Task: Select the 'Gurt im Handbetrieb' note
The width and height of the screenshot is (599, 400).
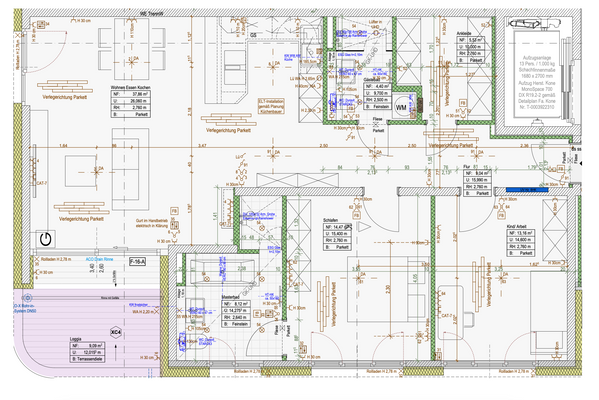Action: 152,221
